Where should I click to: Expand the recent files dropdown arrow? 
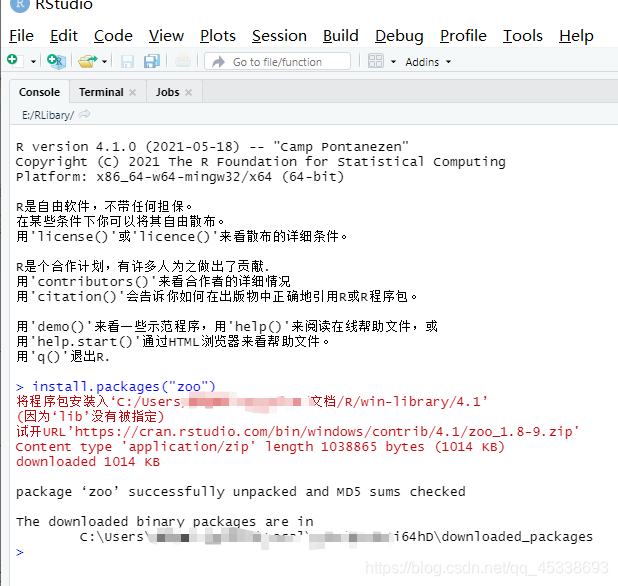click(104, 61)
